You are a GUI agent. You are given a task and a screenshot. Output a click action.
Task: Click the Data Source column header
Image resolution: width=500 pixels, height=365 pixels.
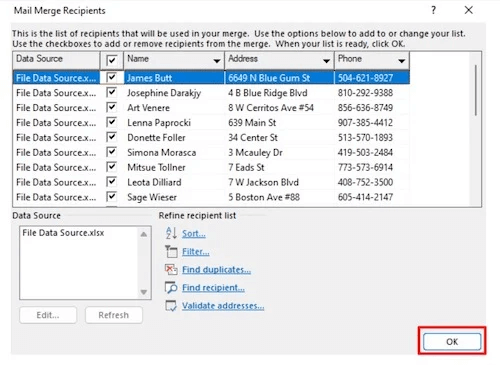[56, 60]
